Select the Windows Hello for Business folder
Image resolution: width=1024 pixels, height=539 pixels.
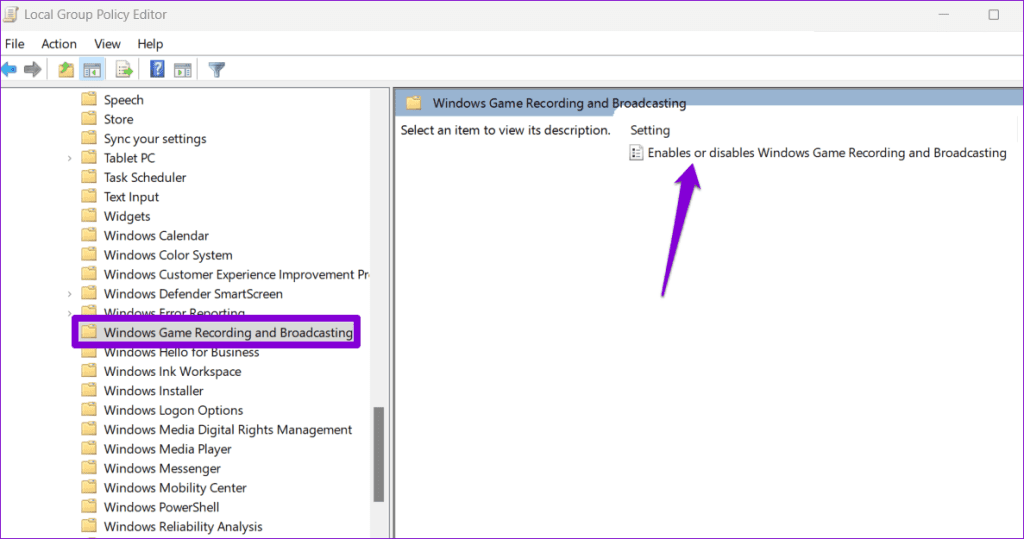[x=181, y=352]
